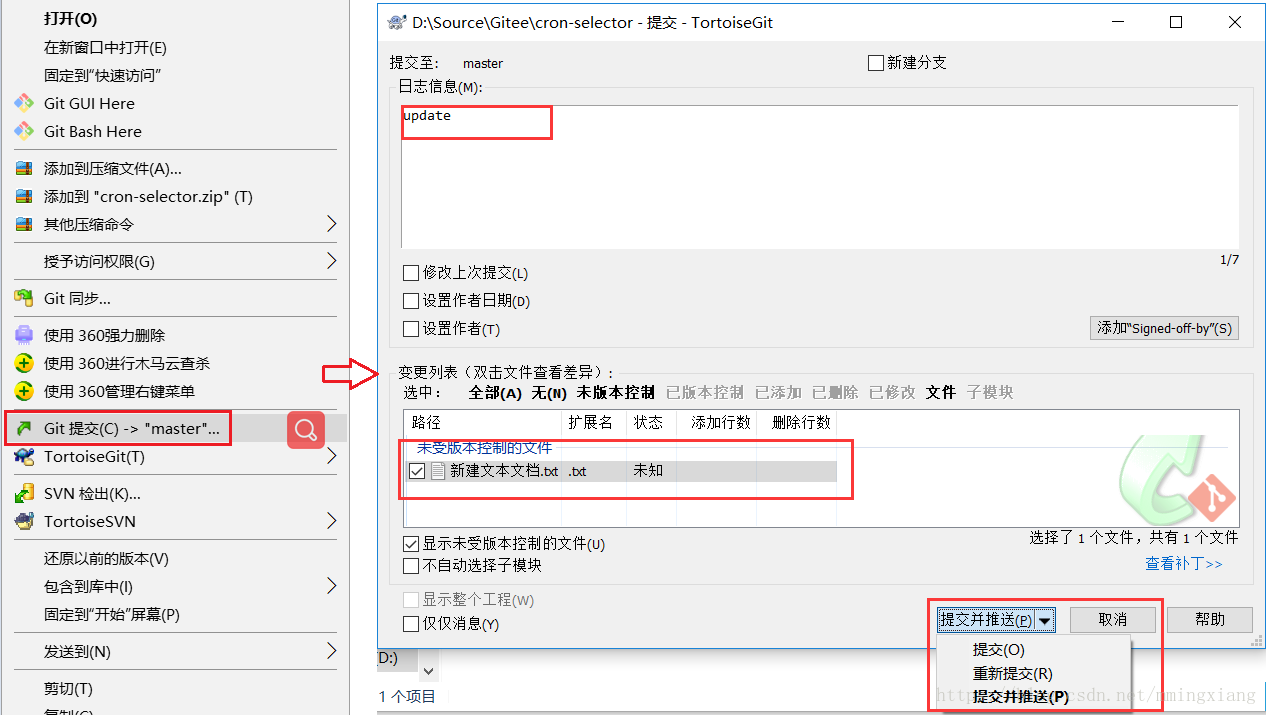Viewport: 1267px width, 715px height.
Task: Enable the 新建分支 checkbox
Action: pos(876,63)
